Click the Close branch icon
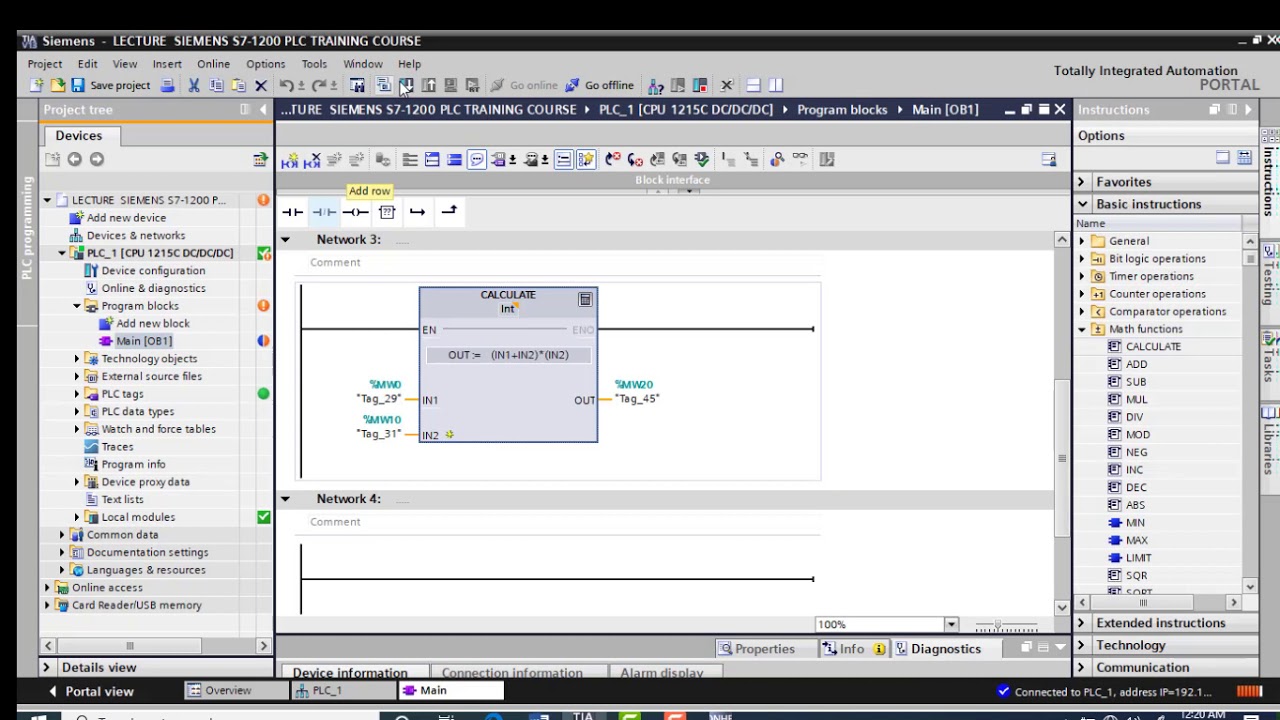The image size is (1280, 720). 449,210
